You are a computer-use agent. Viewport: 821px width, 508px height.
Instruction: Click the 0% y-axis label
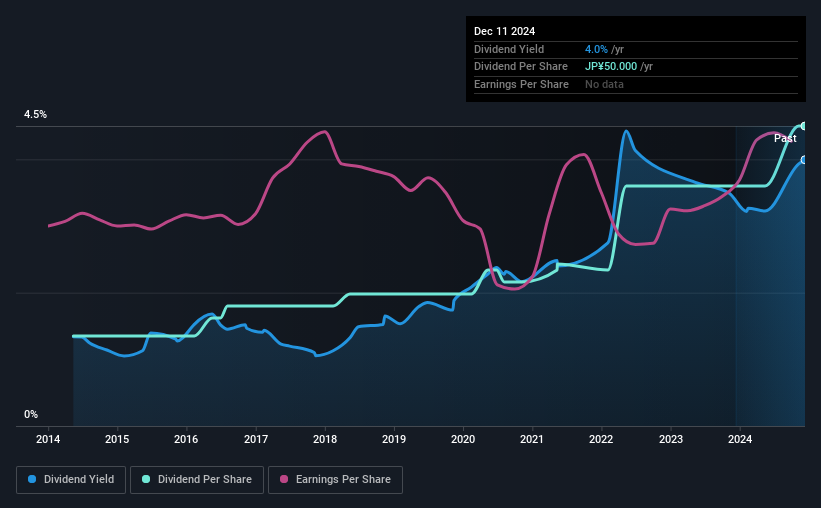(x=31, y=415)
